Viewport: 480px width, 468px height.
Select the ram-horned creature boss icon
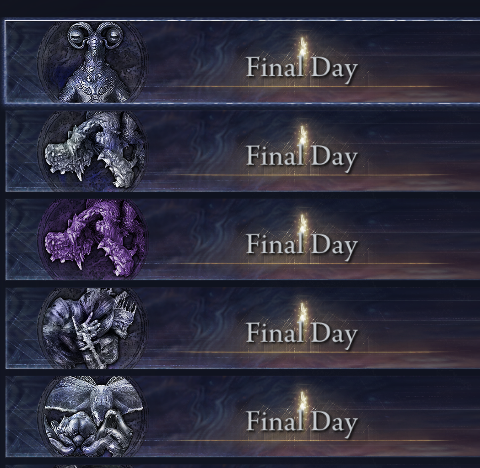tap(92, 62)
